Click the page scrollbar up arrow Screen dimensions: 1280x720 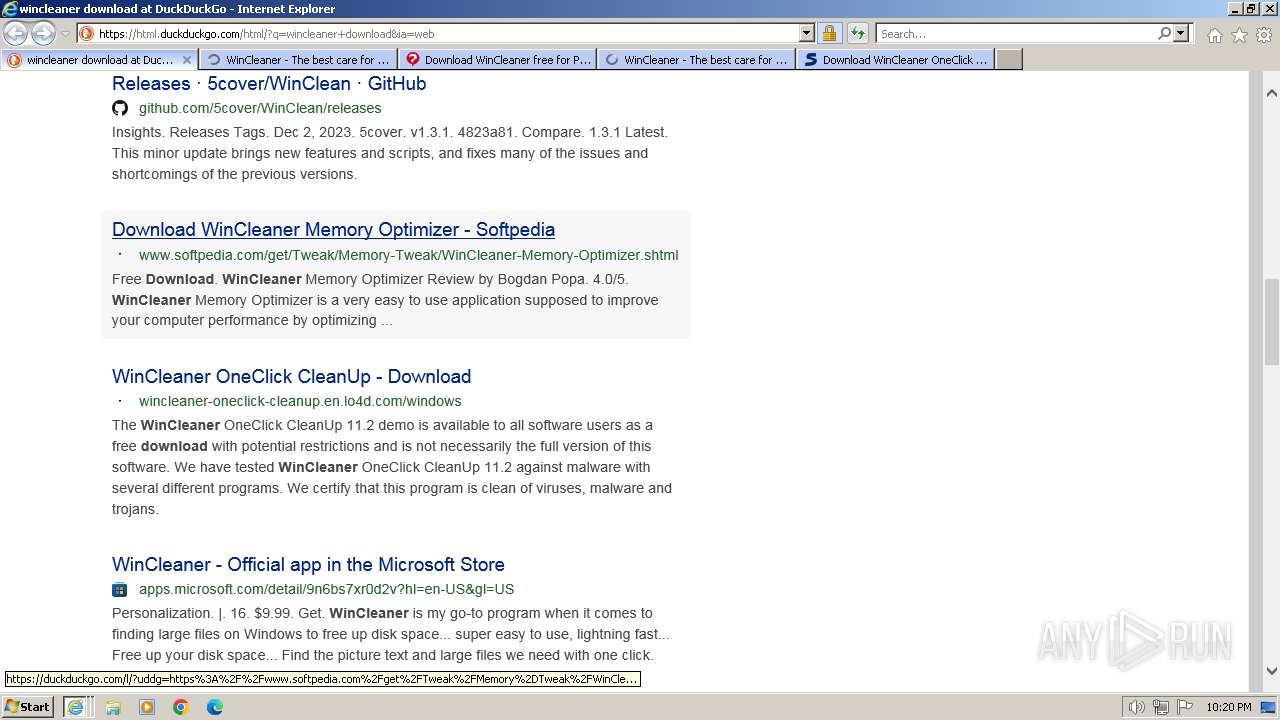click(x=1272, y=93)
